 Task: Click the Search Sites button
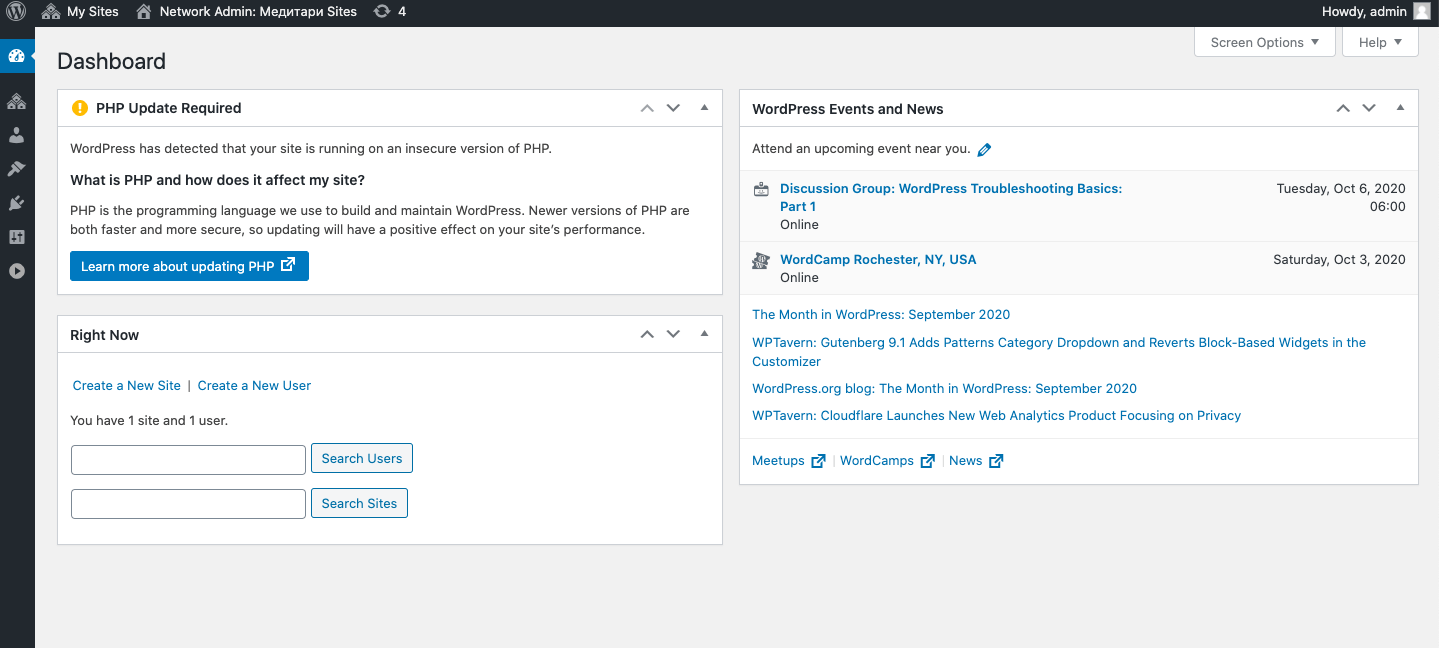click(359, 504)
